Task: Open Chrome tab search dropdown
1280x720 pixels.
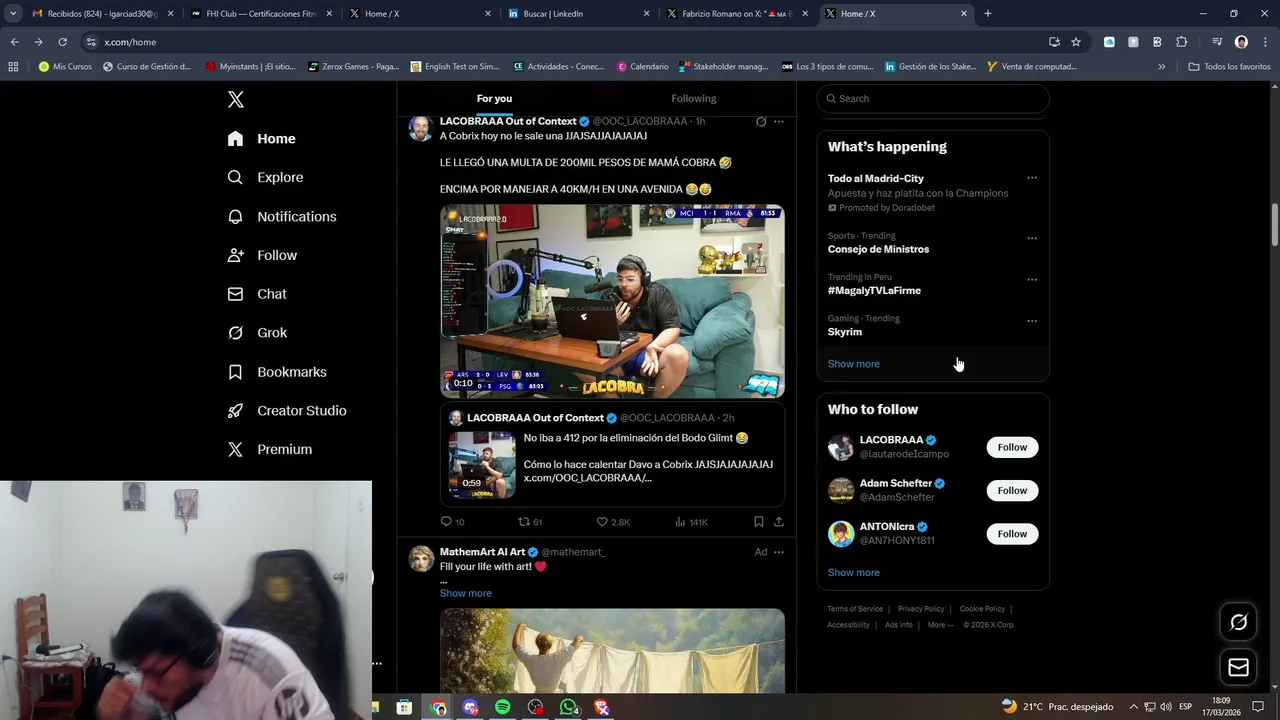Action: [12, 14]
